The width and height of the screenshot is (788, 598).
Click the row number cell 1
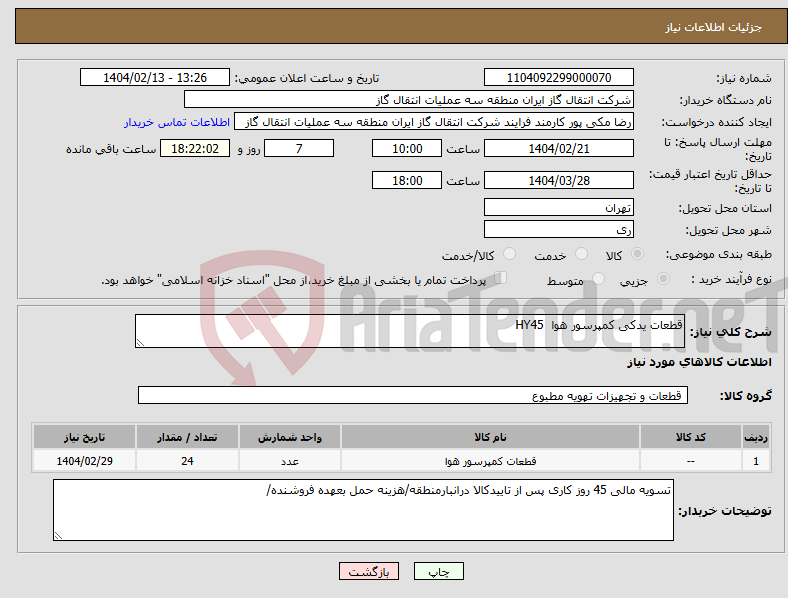pos(756,461)
